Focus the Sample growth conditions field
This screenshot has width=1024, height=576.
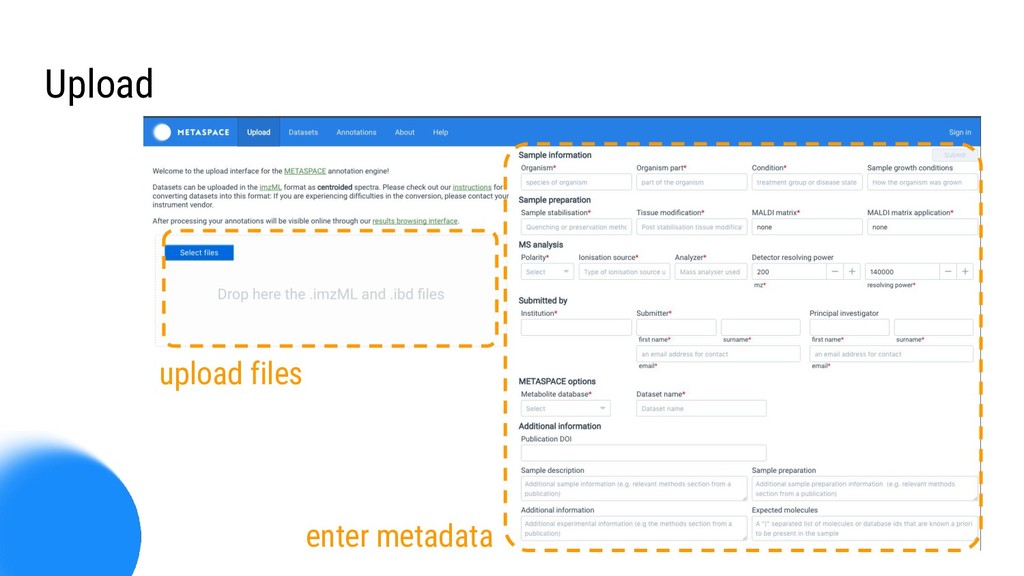point(921,182)
